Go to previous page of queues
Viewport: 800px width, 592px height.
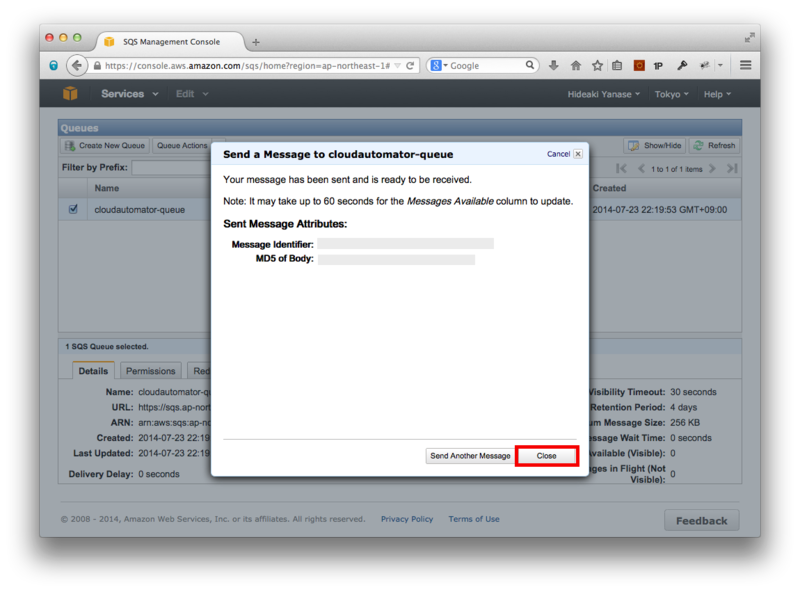[641, 168]
